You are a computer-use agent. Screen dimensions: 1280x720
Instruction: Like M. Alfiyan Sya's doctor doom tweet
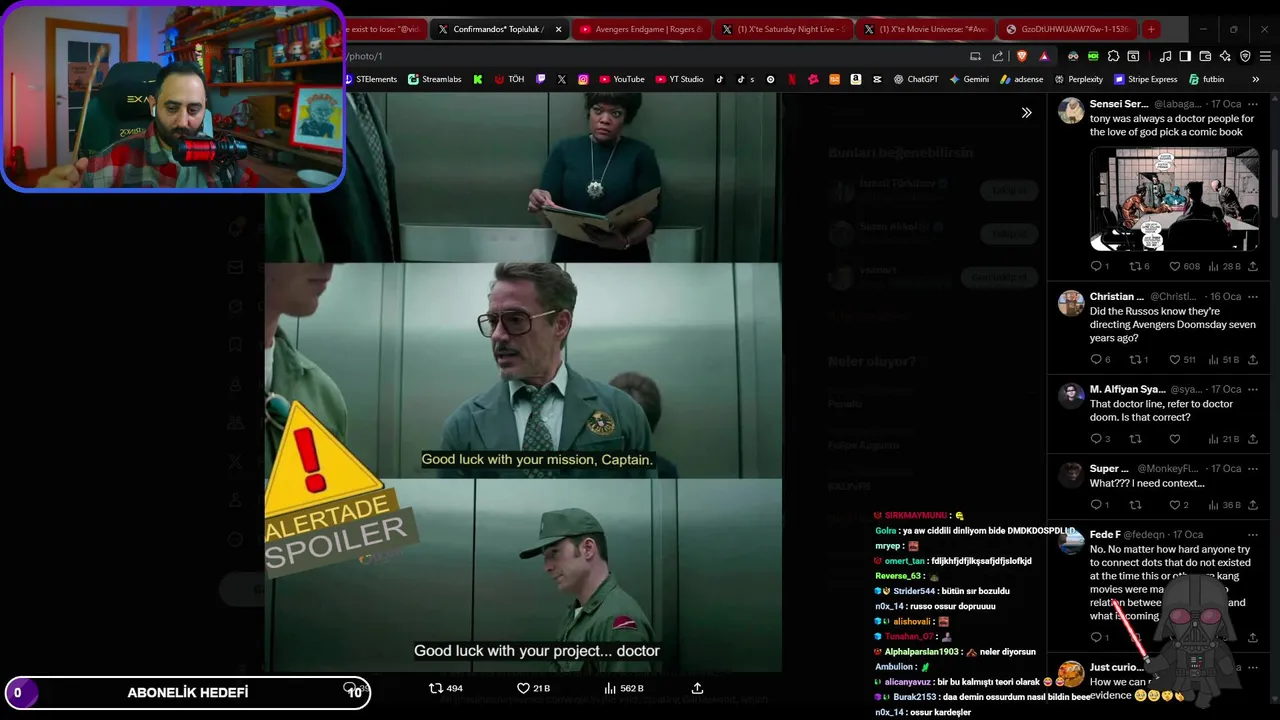pyautogui.click(x=1175, y=439)
